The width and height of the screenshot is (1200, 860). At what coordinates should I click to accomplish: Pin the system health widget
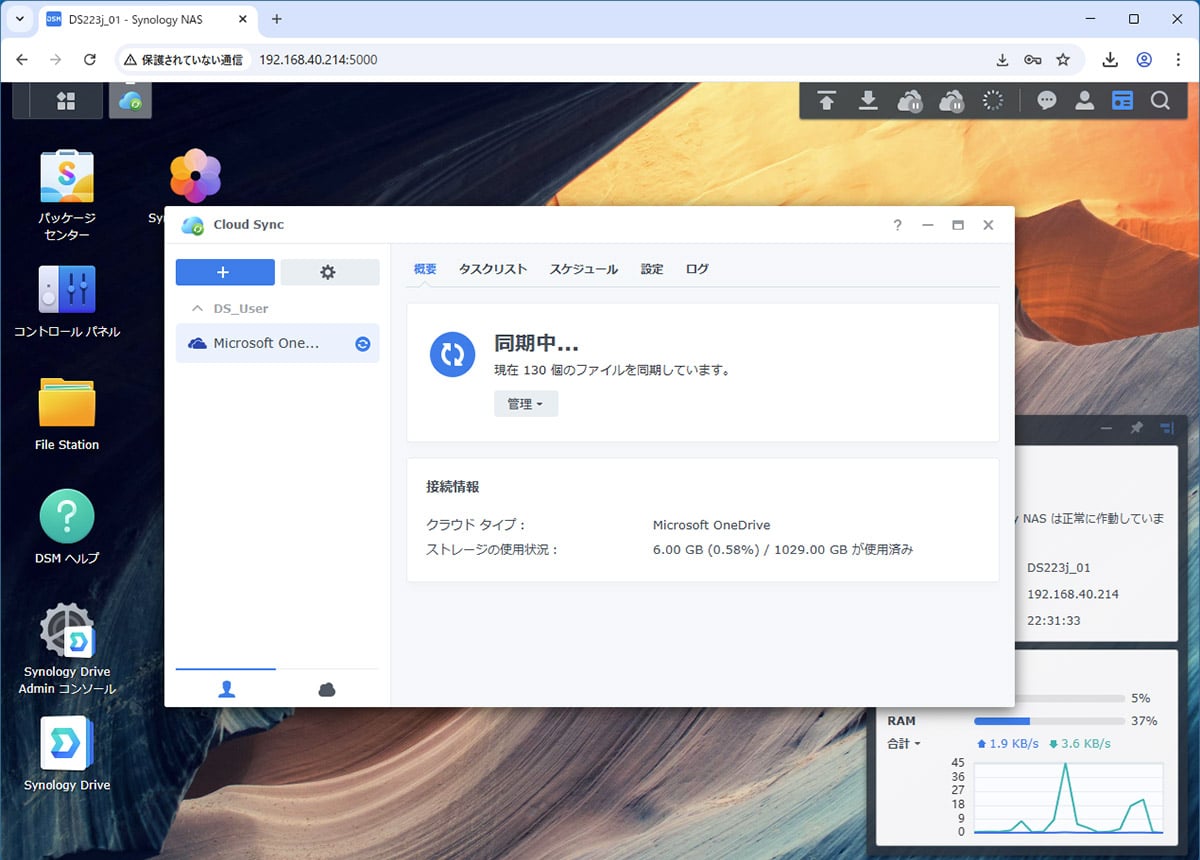1136,428
